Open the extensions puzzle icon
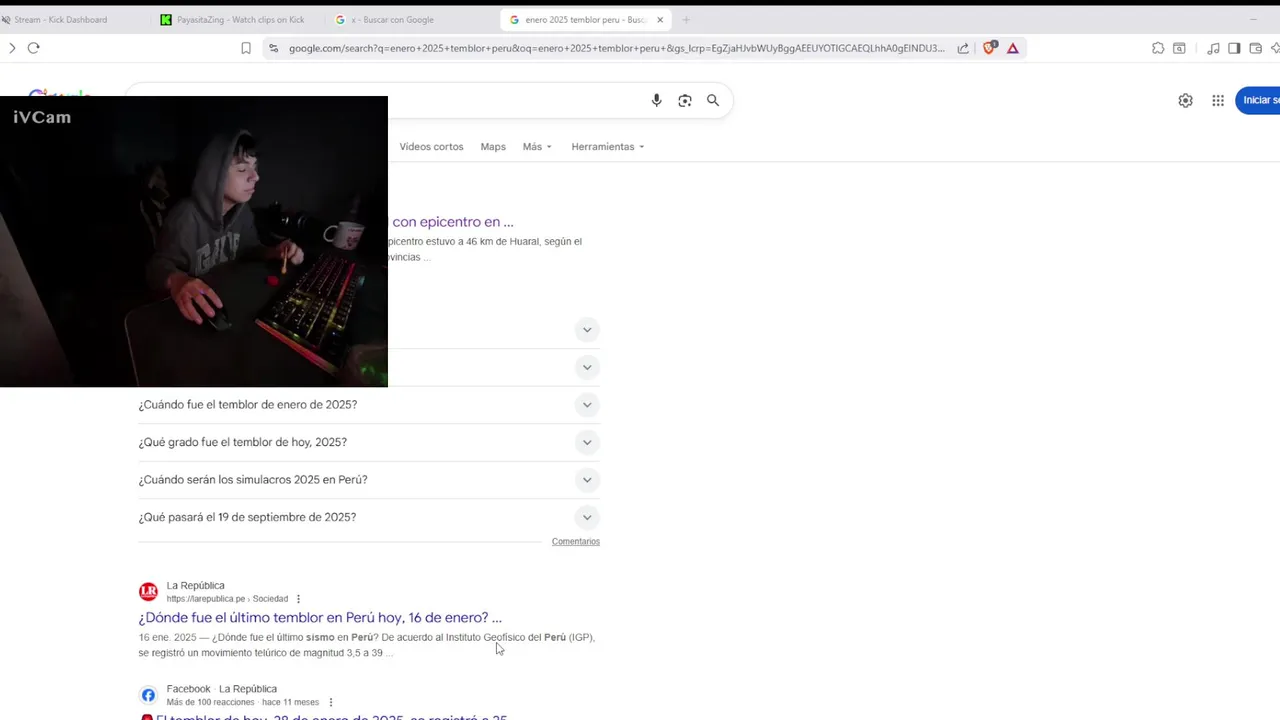The image size is (1280, 720). pyautogui.click(x=1158, y=48)
